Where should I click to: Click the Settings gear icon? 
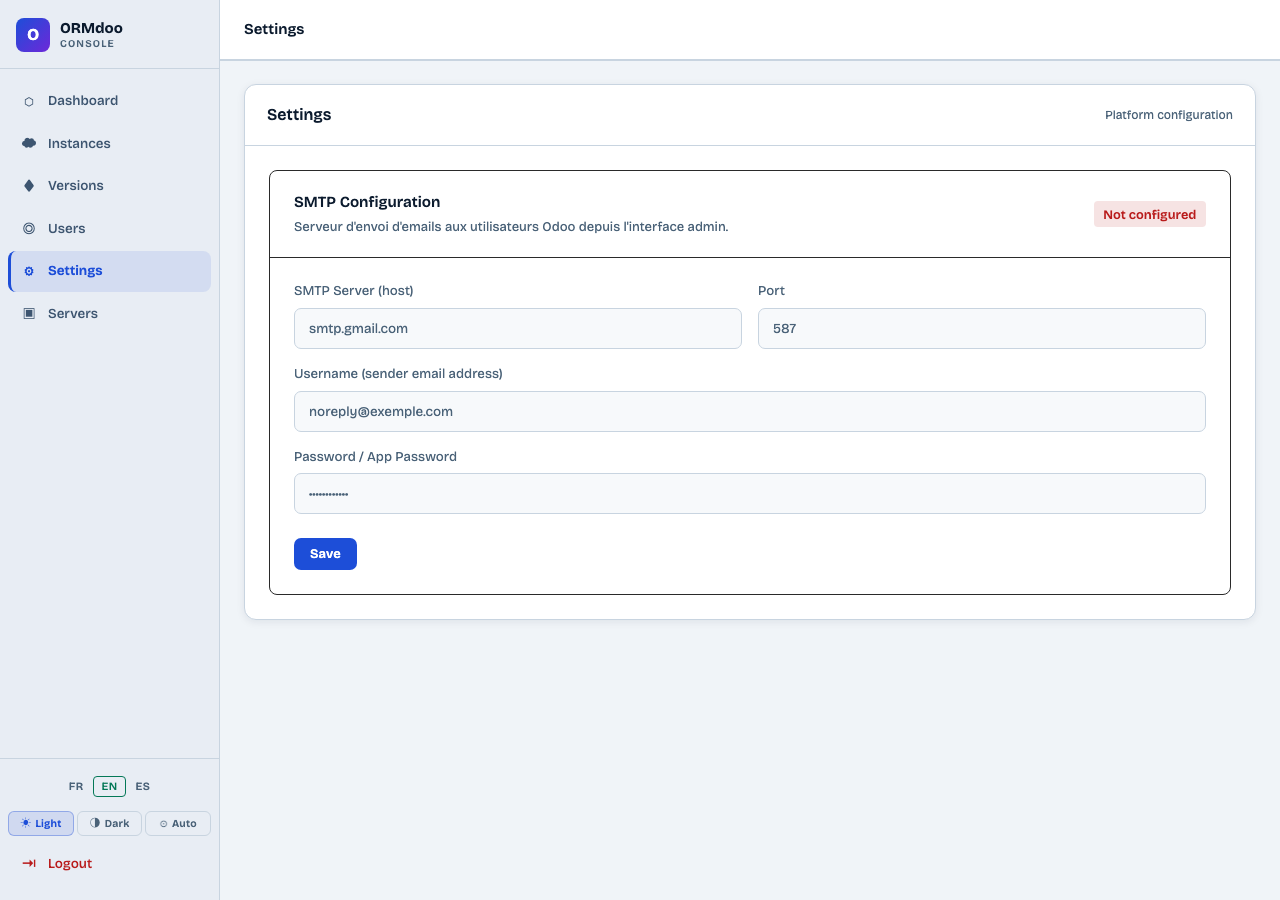[x=29, y=271]
